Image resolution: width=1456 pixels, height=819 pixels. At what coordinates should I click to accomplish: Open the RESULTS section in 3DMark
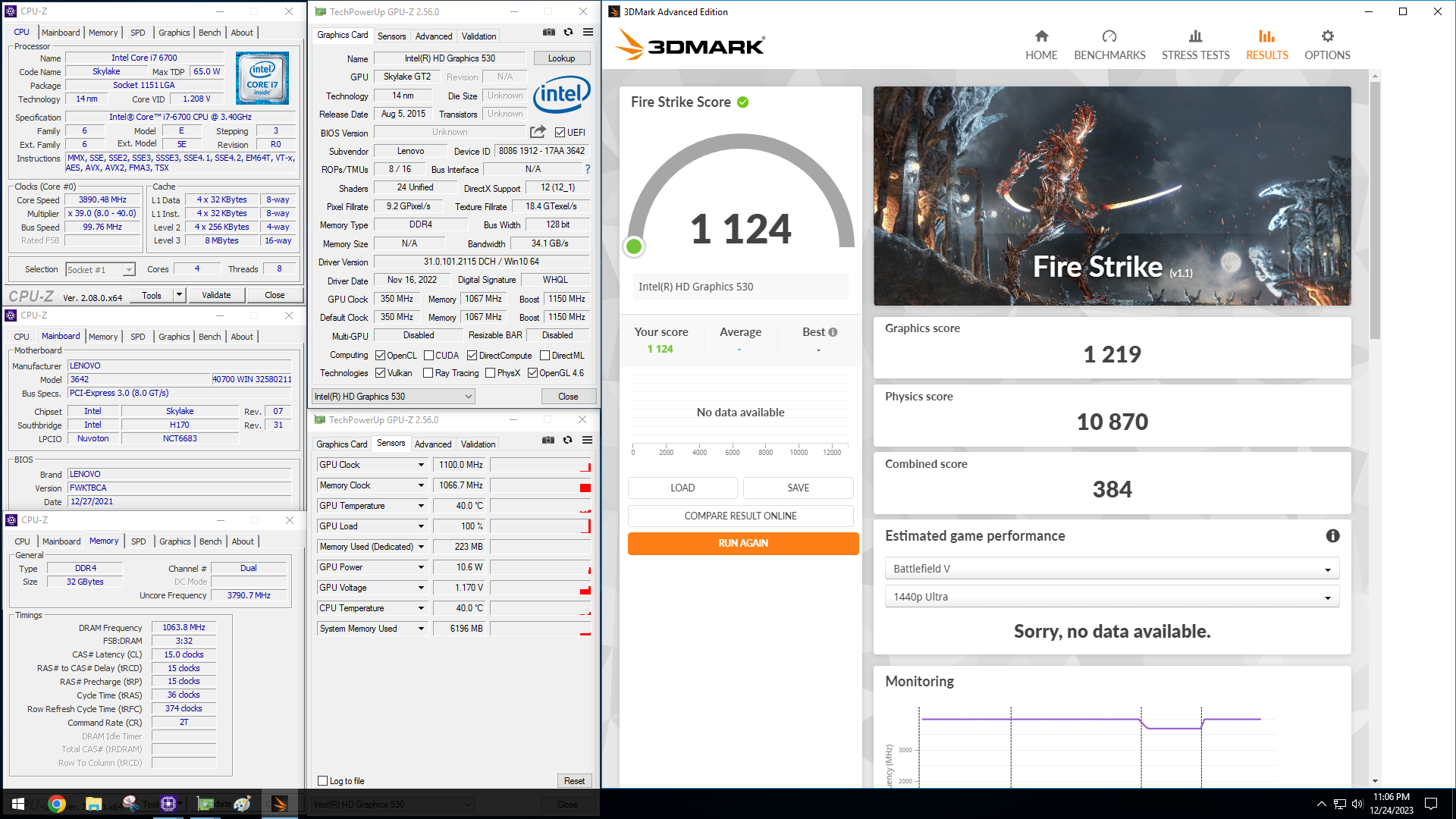tap(1267, 45)
